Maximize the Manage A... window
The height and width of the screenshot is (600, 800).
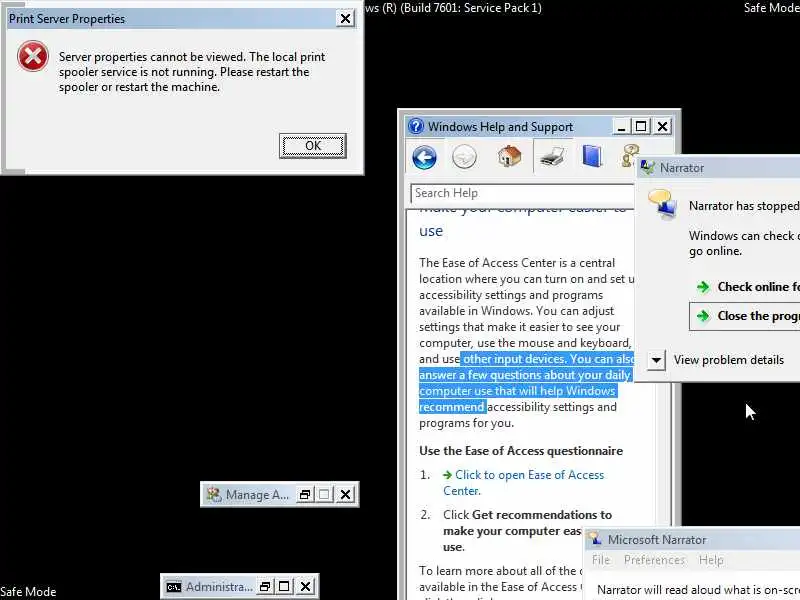324,494
